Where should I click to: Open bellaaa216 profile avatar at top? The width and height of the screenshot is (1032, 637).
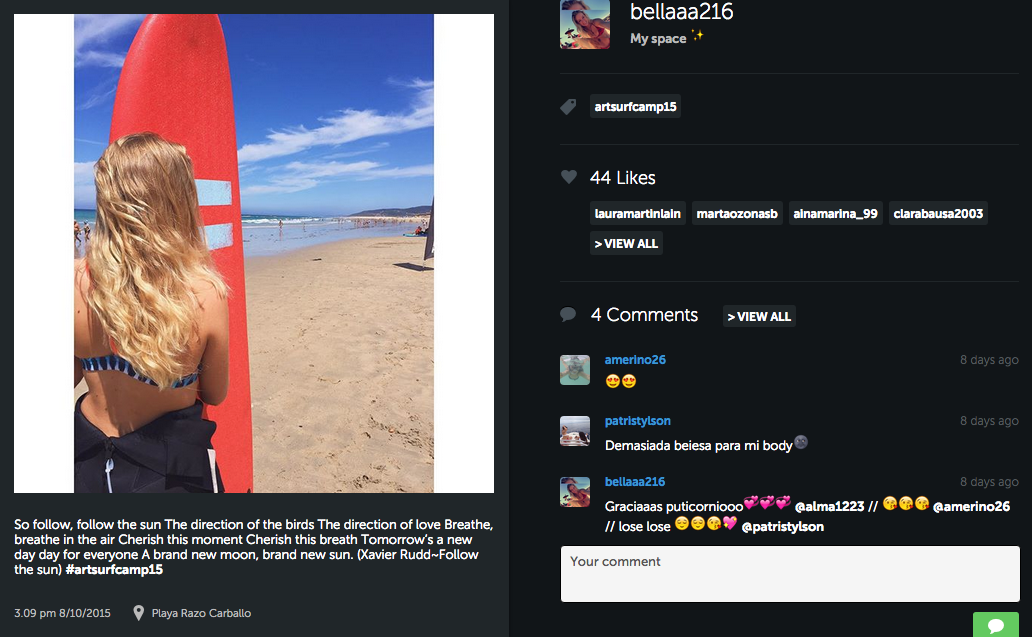[584, 24]
